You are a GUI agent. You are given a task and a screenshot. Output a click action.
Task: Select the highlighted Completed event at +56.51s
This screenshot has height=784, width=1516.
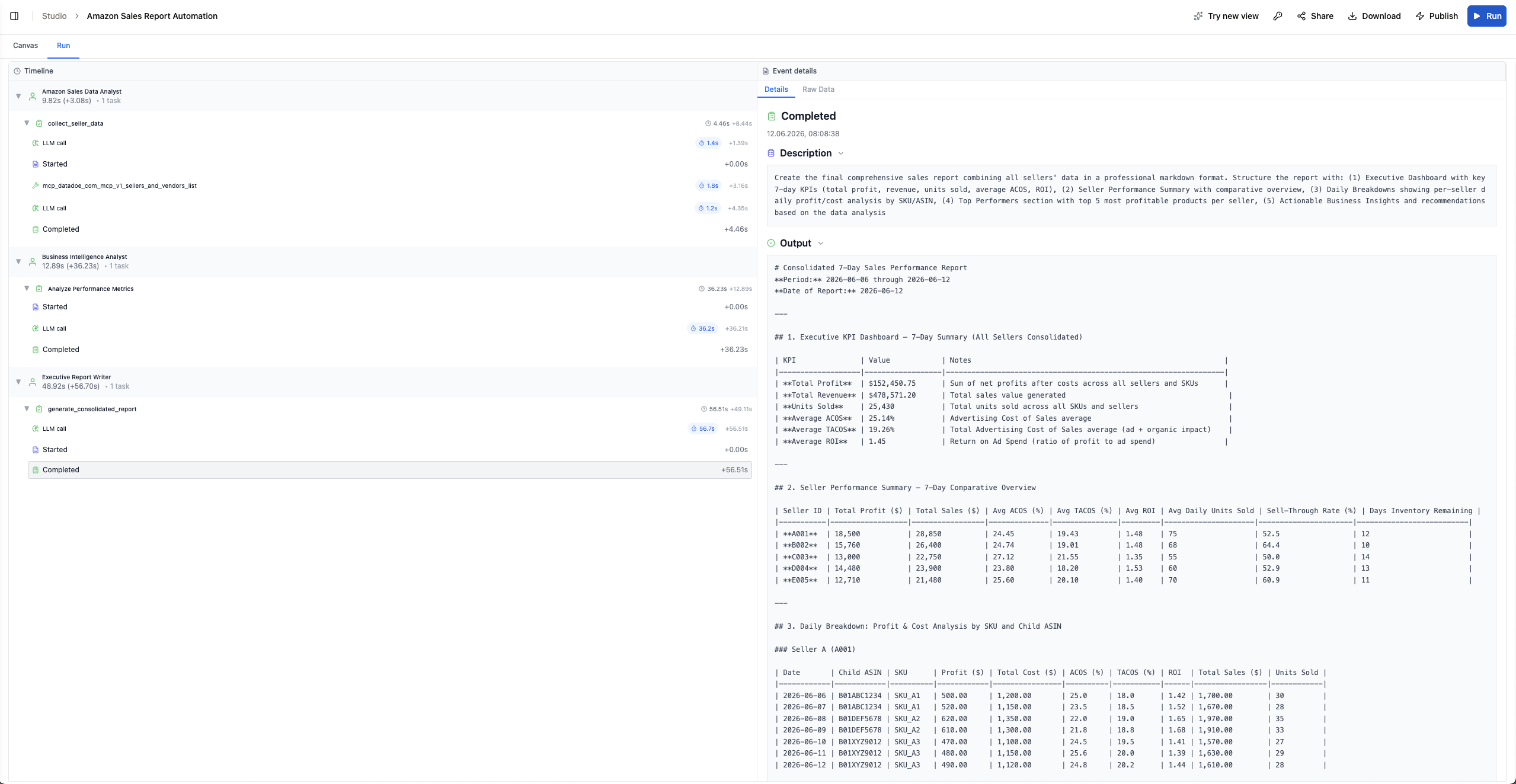(390, 470)
